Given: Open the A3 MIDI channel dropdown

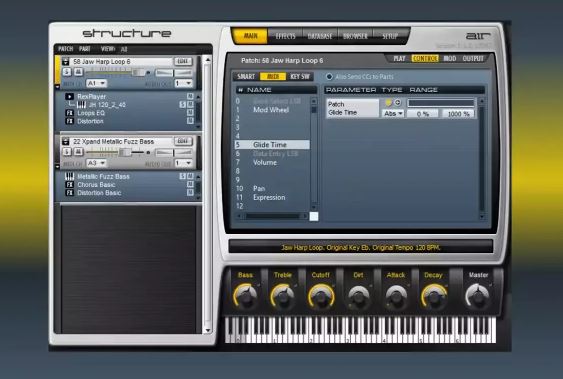Looking at the screenshot, I should [x=96, y=163].
